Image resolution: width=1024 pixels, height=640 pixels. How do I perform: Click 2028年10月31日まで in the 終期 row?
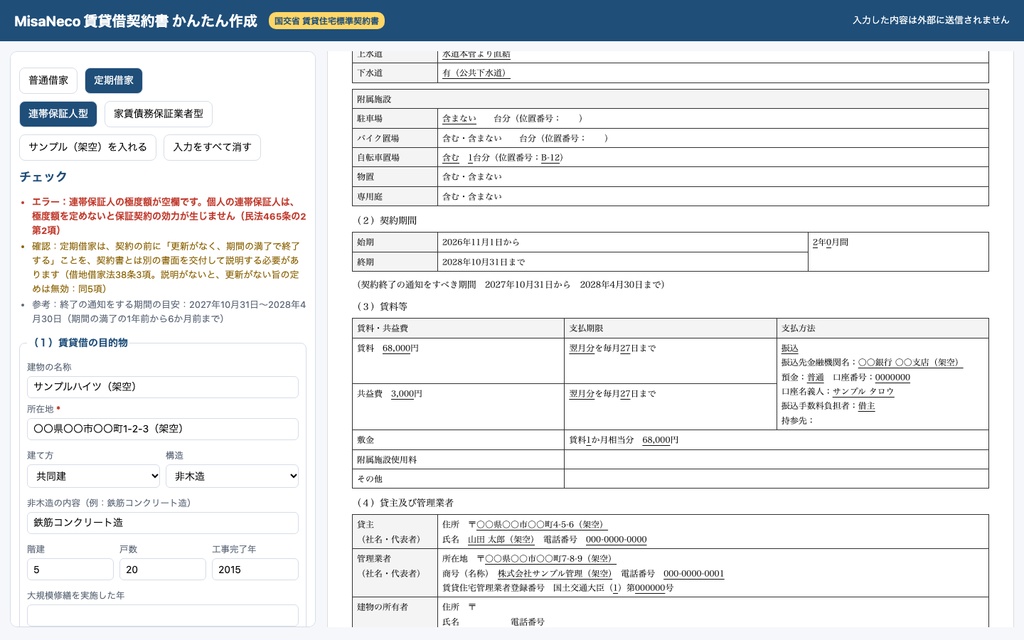pyautogui.click(x=483, y=262)
